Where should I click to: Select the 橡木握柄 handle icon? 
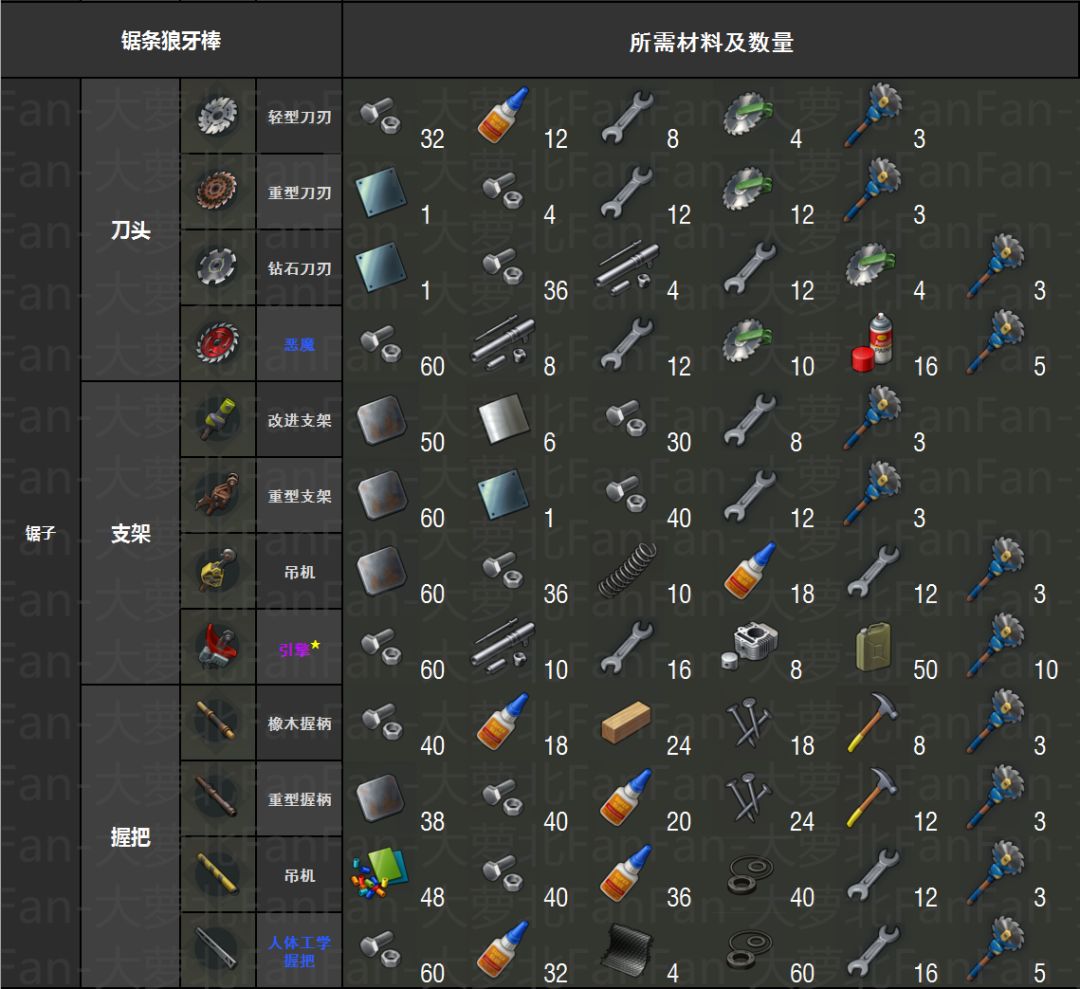218,721
